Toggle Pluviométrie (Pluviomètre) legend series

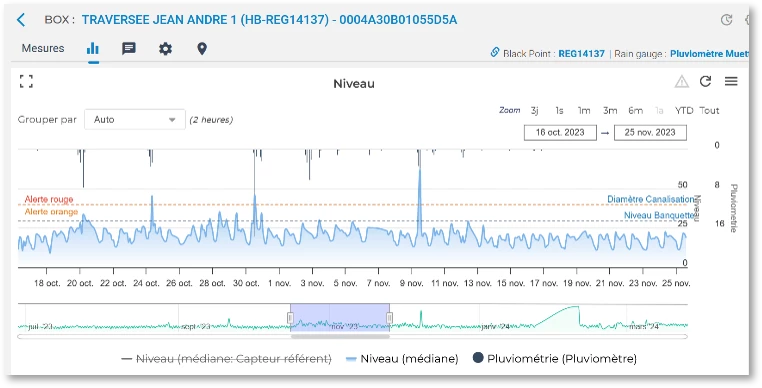click(554, 359)
